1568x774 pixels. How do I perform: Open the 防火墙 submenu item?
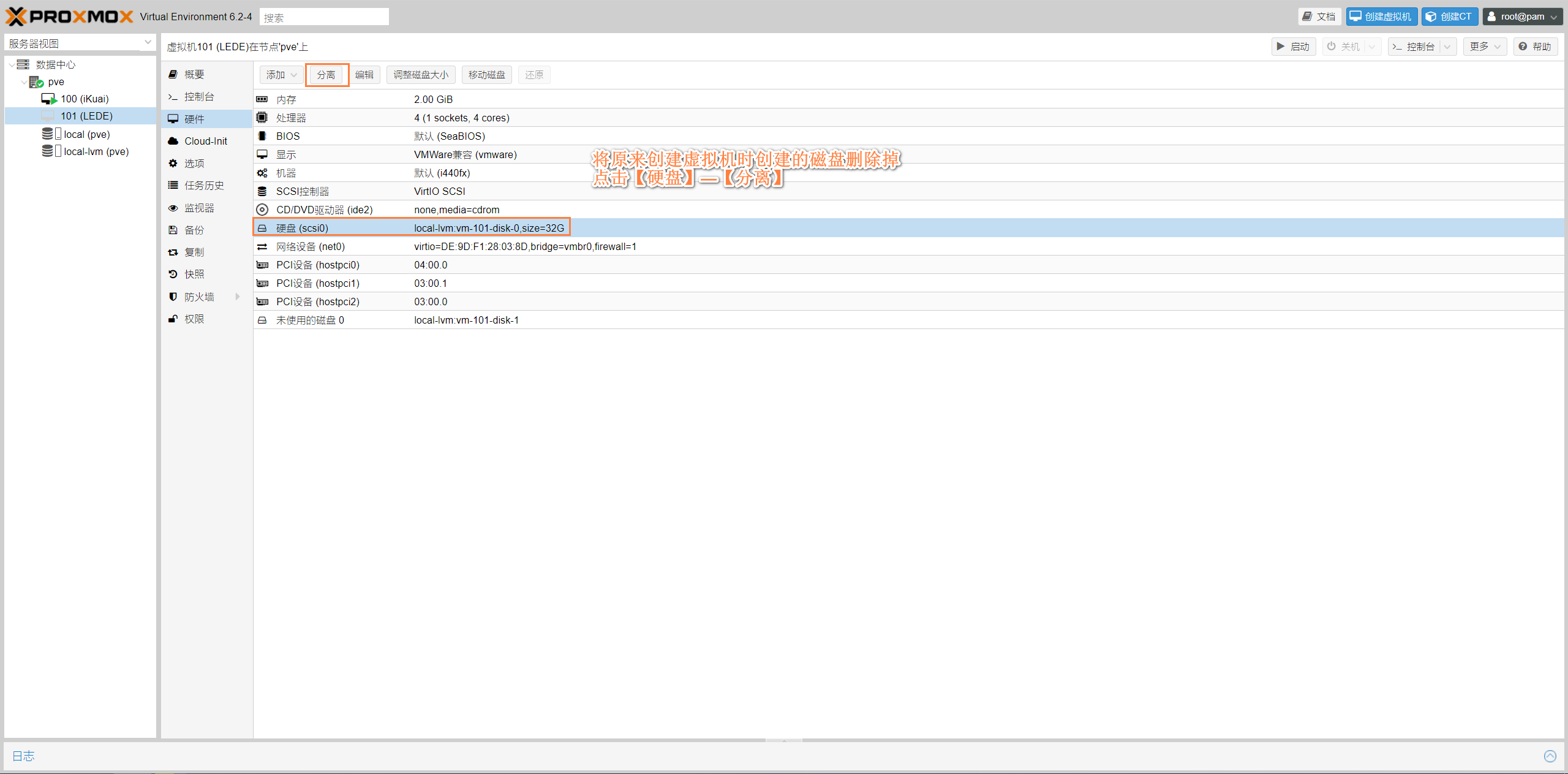pos(200,297)
